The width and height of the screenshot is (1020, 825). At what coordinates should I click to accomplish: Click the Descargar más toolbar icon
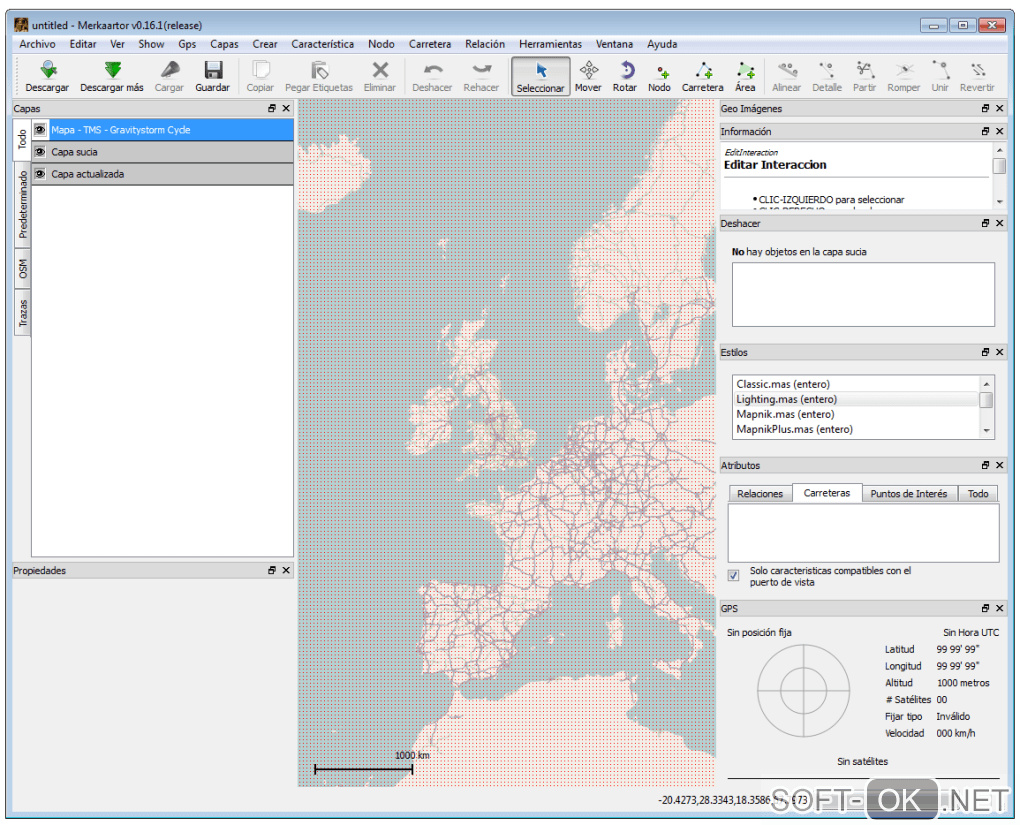pos(112,71)
